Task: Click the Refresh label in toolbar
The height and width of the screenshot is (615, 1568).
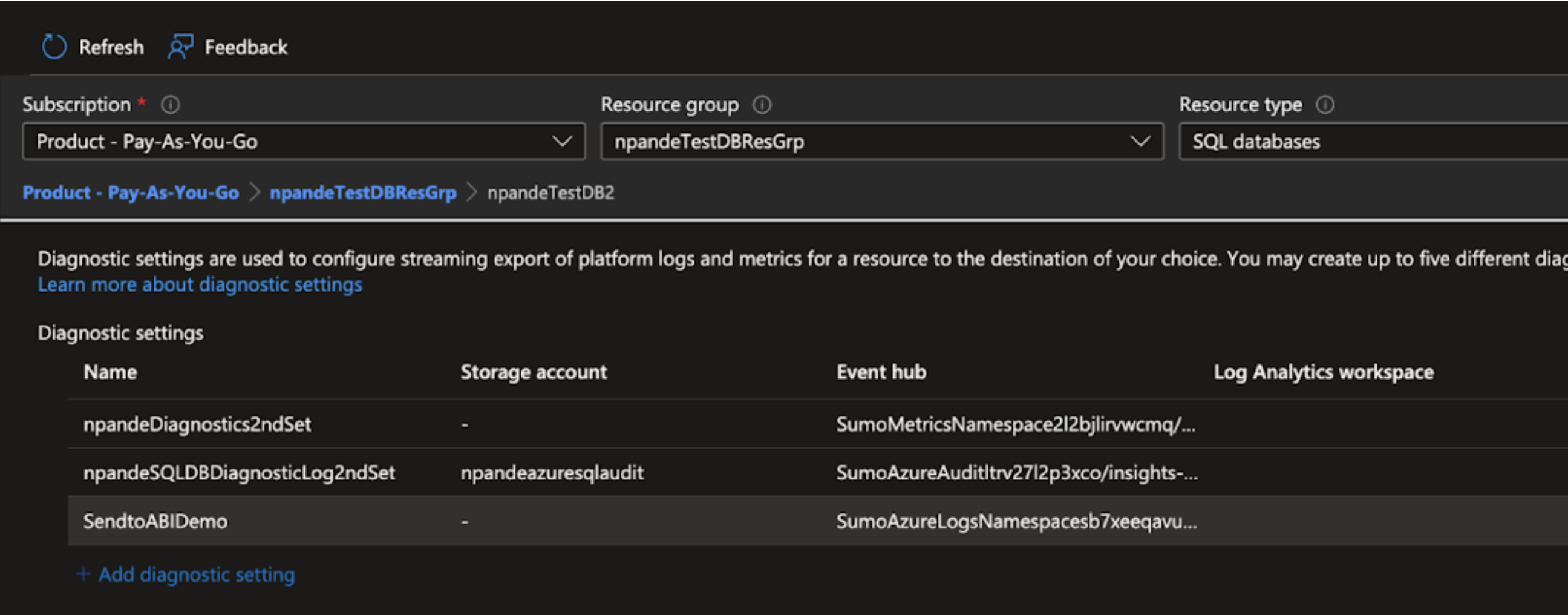Action: pyautogui.click(x=111, y=47)
